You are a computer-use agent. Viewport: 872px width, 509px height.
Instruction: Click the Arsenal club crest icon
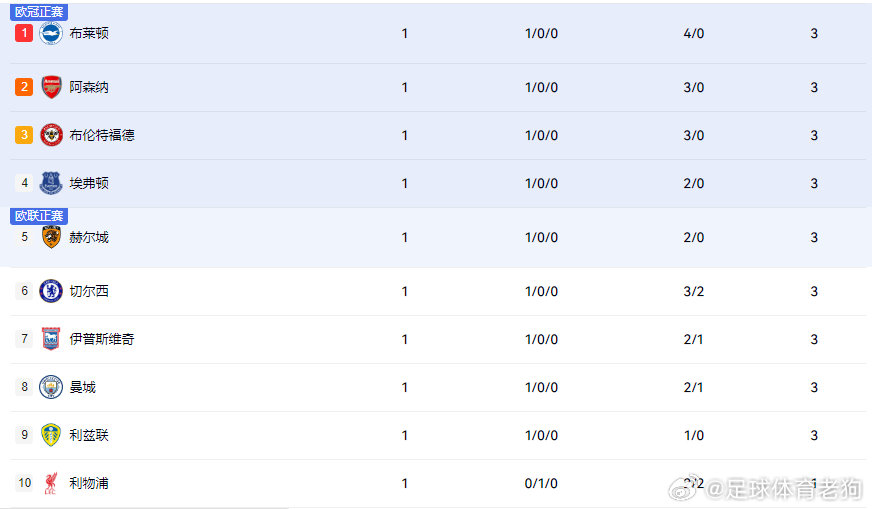(x=51, y=87)
